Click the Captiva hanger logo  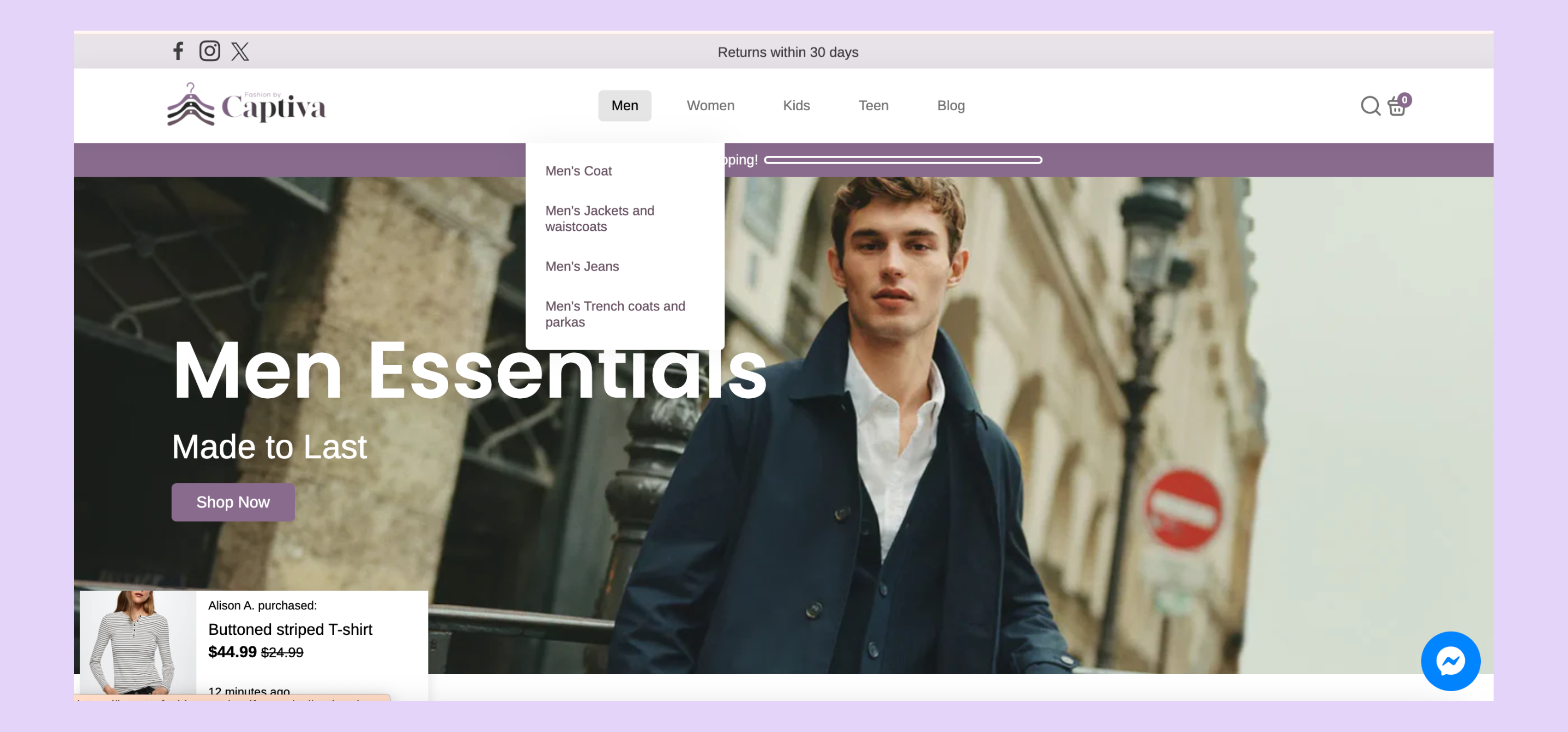pyautogui.click(x=190, y=106)
